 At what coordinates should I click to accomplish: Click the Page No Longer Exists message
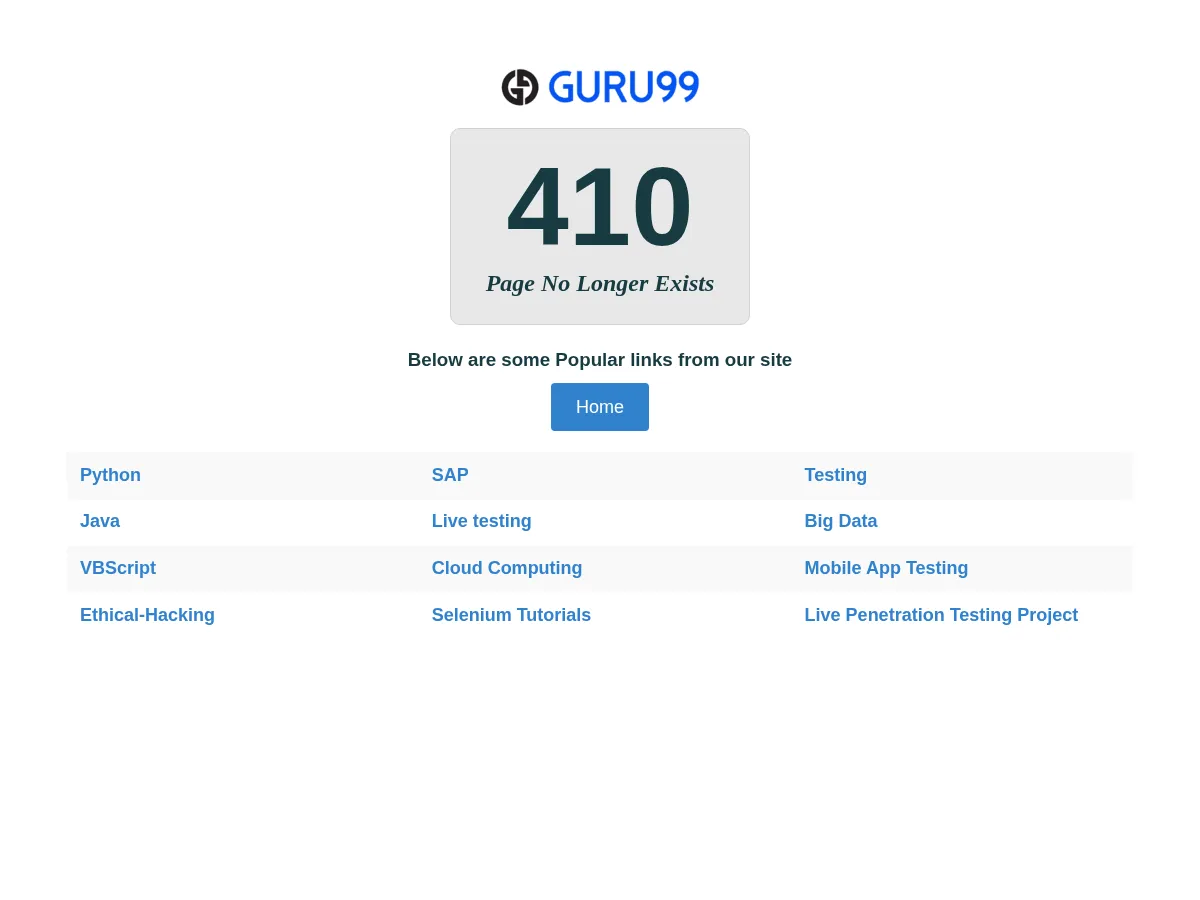click(x=599, y=283)
